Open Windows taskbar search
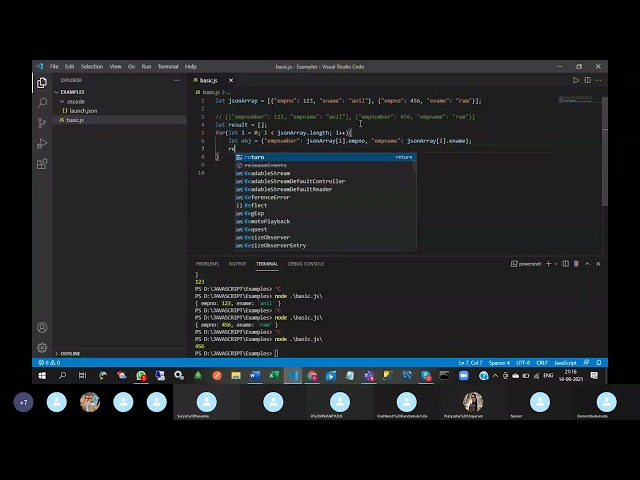 tap(62, 376)
